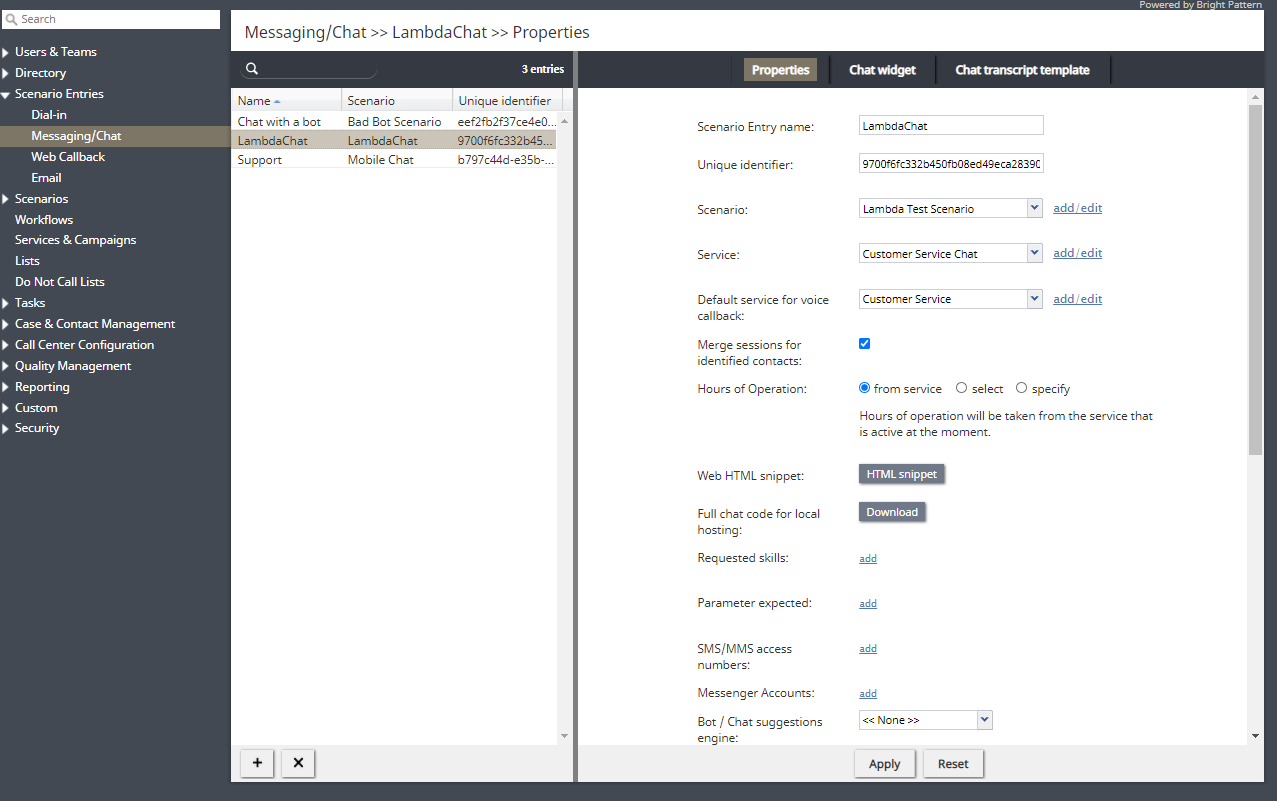
Task: Open the Chat transcript template tab
Action: (1022, 70)
